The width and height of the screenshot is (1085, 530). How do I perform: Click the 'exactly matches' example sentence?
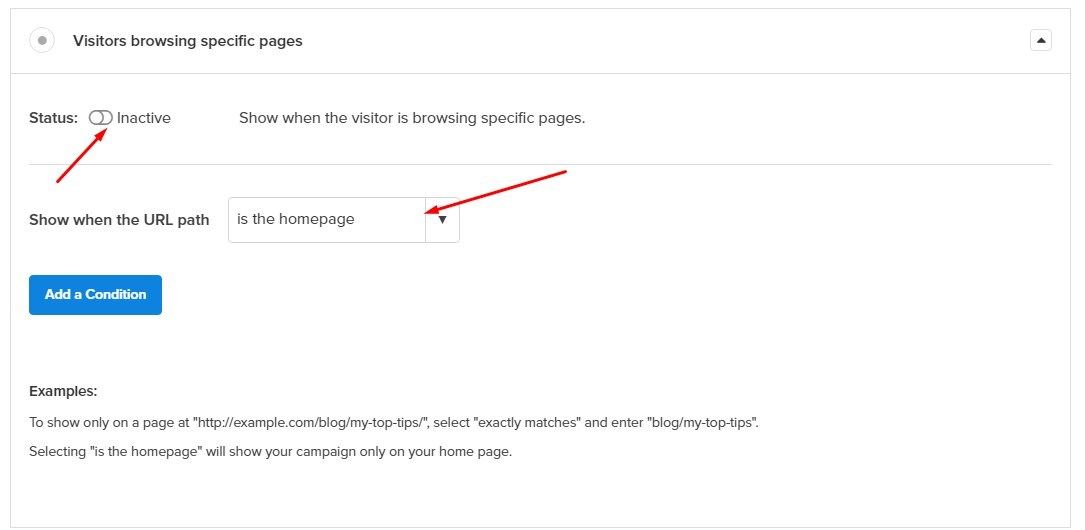coord(394,422)
